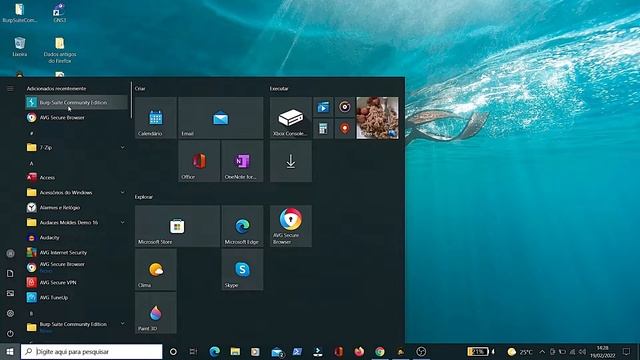Open OBS Studio from the taskbar
The width and height of the screenshot is (640, 360).
421,351
